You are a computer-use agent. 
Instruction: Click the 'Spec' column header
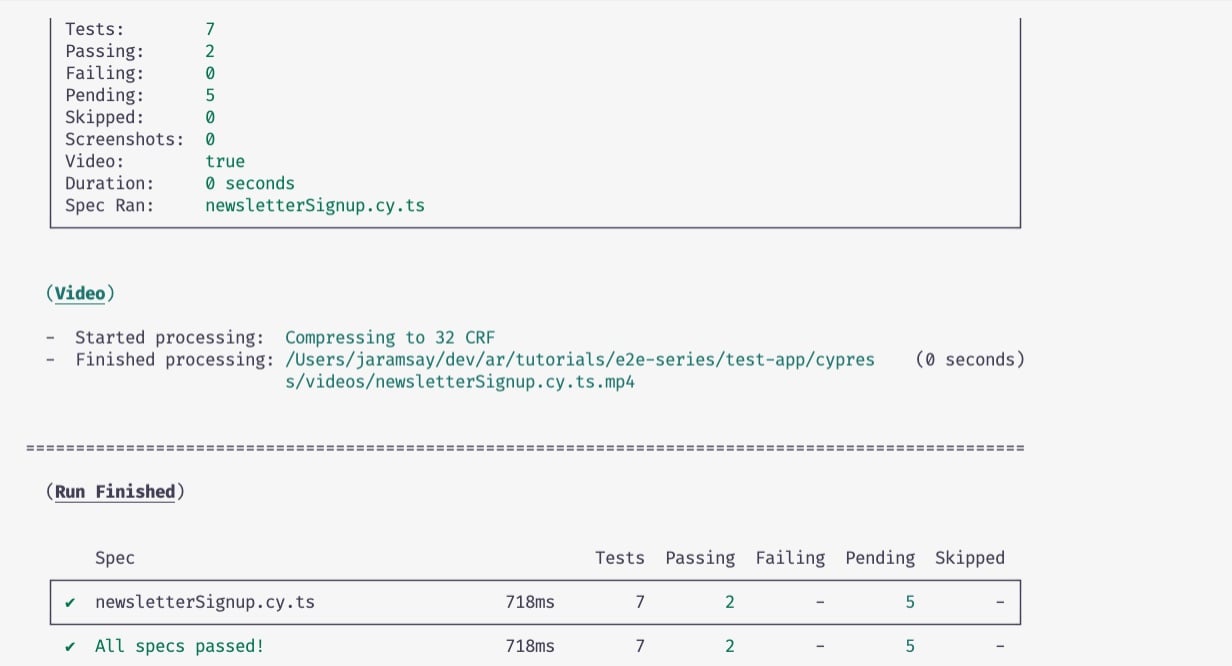click(115, 558)
